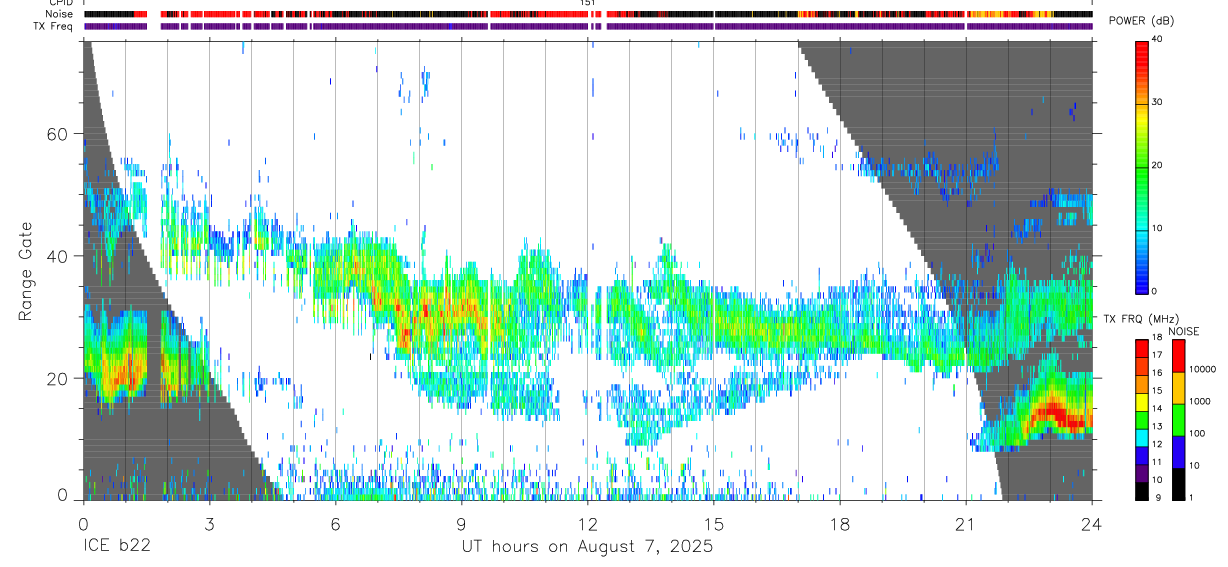
Task: Click the 30 value on power scale
Action: pos(1158,102)
